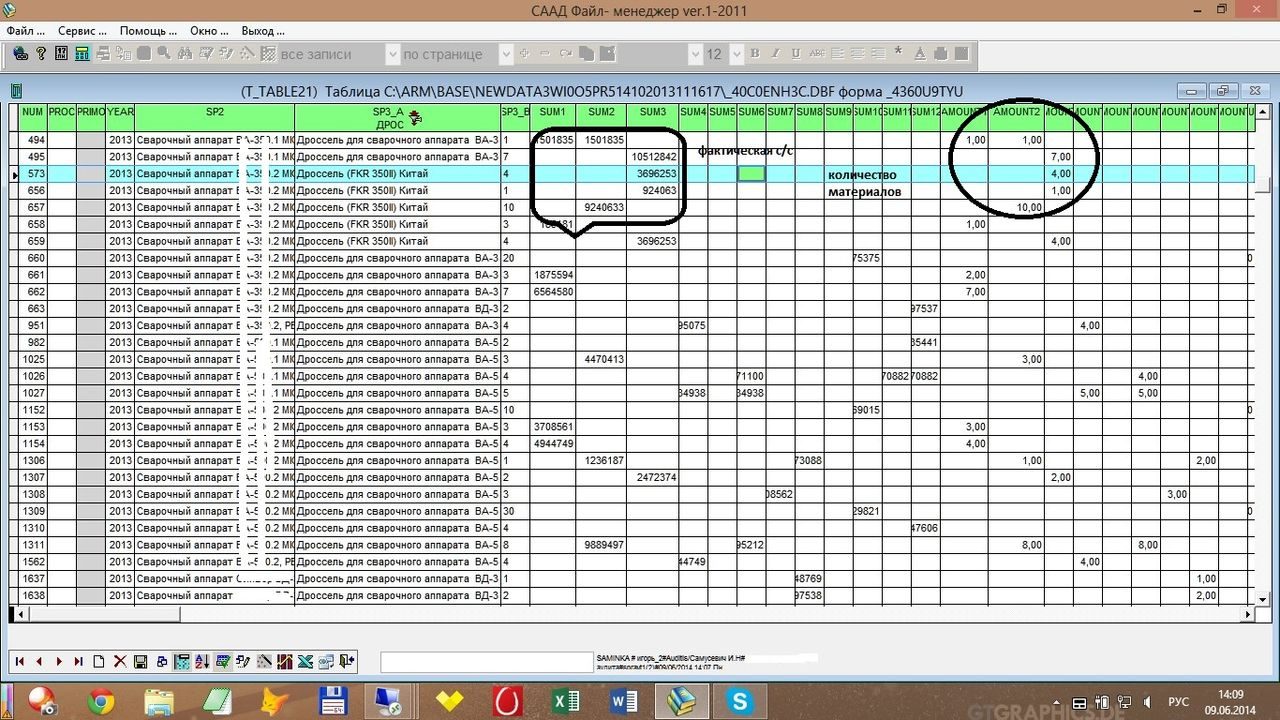Export table to Excel
Image resolution: width=1280 pixels, height=720 pixels.
coord(306,661)
